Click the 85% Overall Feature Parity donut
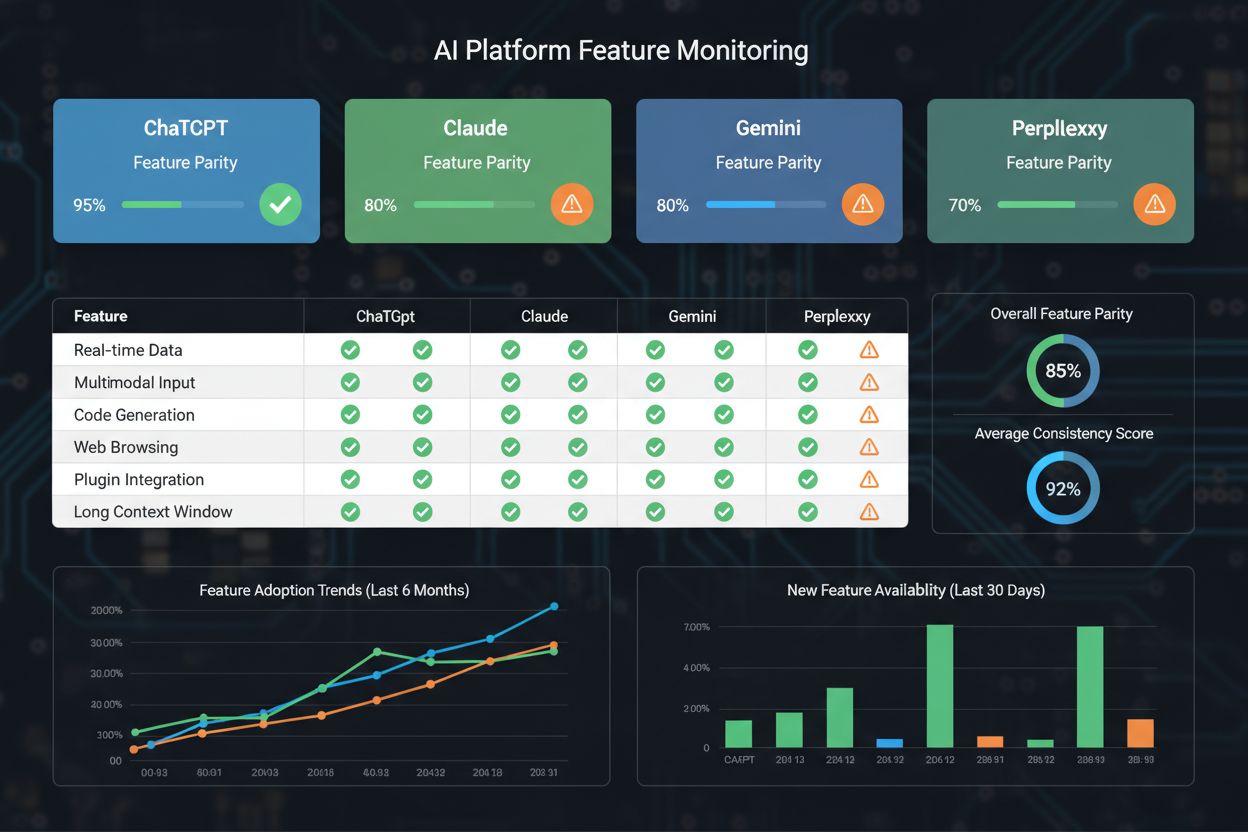 click(x=1062, y=370)
